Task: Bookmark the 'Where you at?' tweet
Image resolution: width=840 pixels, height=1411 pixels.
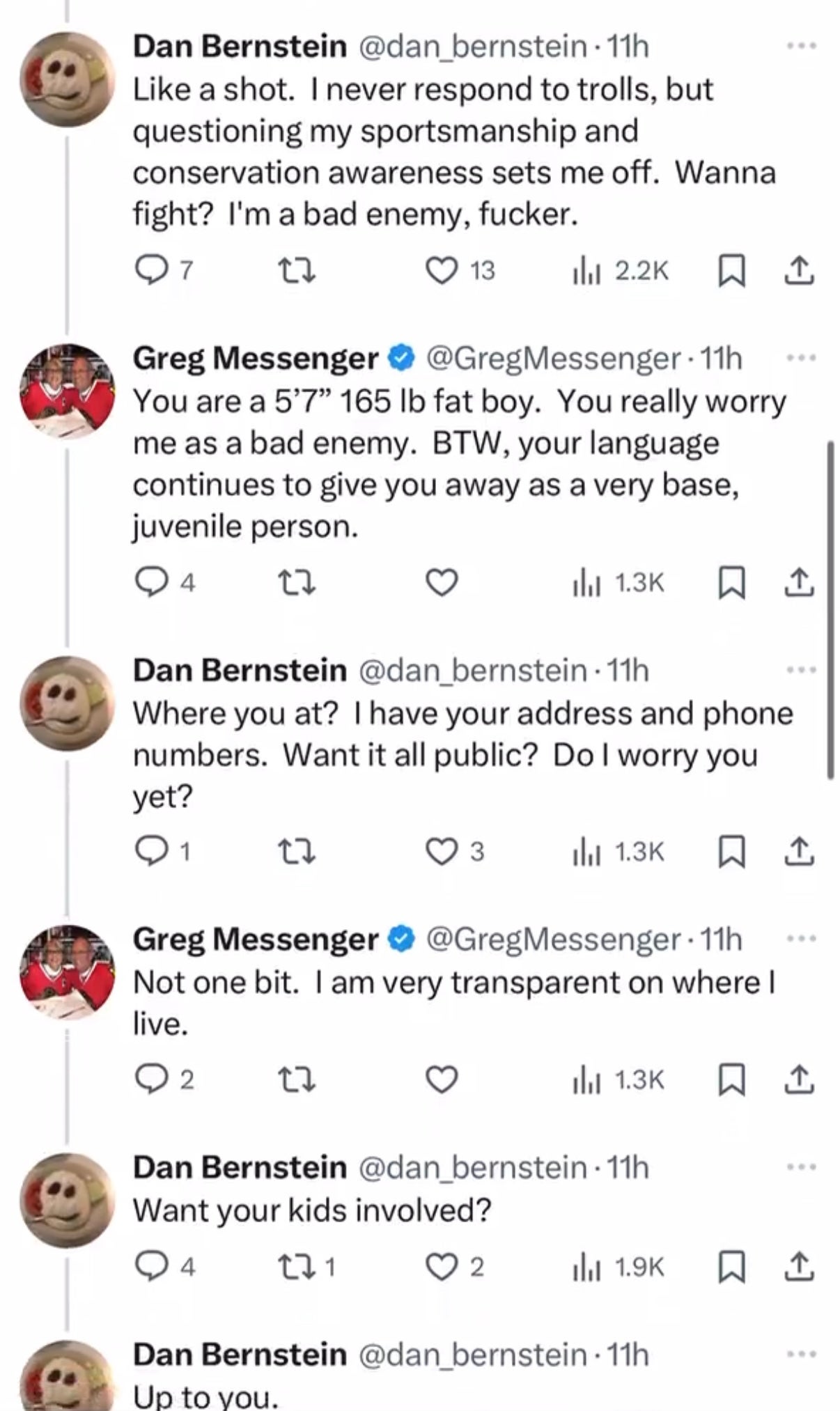Action: tap(731, 851)
